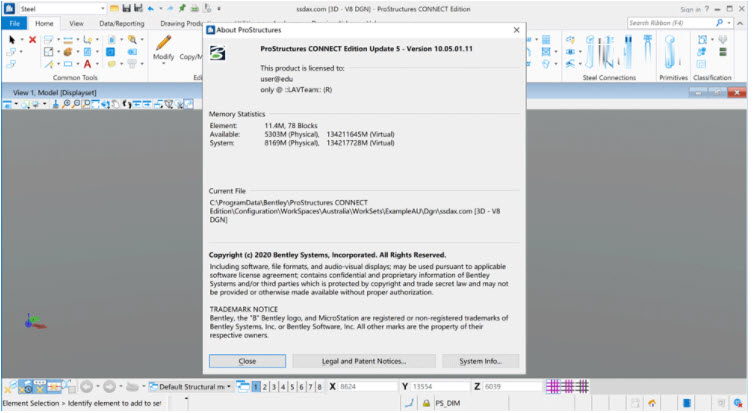This screenshot has width=753, height=413.
Task: Click the orange house icon in status bar
Action: pyautogui.click(x=652, y=403)
